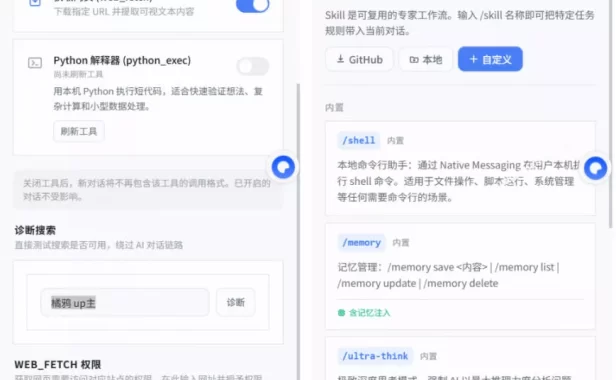Import skill from GitHub button
Screen dimensions: 616x380
point(359,59)
